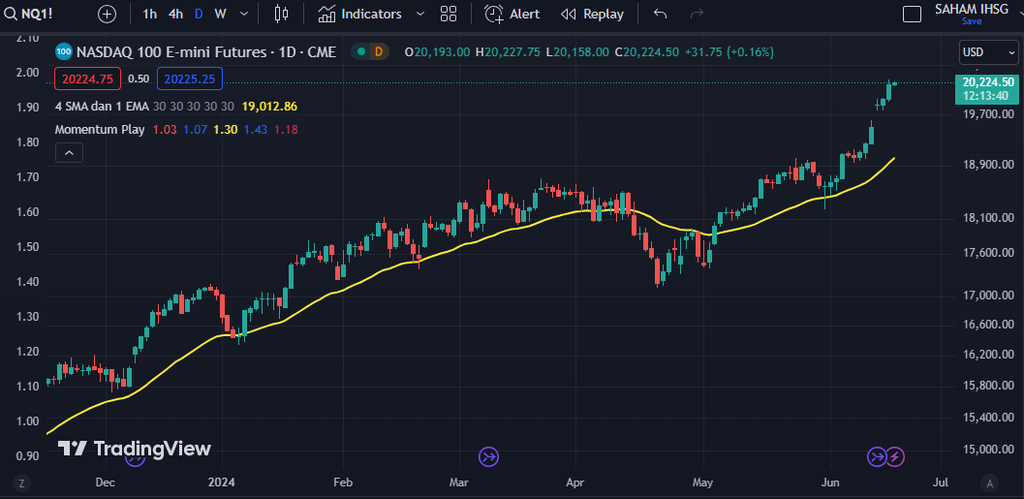The height and width of the screenshot is (499, 1024).
Task: Open the timeframe dropdown arrow
Action: tap(245, 14)
